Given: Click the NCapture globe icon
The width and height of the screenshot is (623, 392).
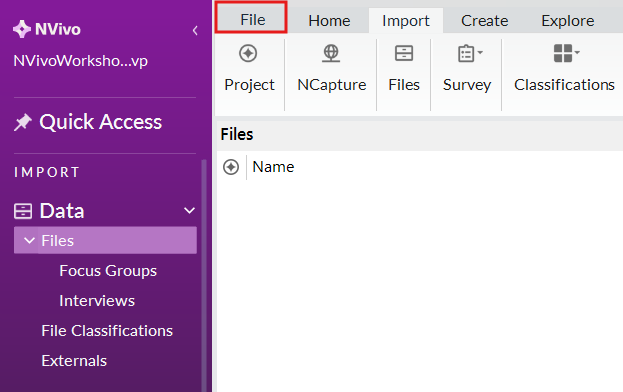Looking at the screenshot, I should click(331, 53).
